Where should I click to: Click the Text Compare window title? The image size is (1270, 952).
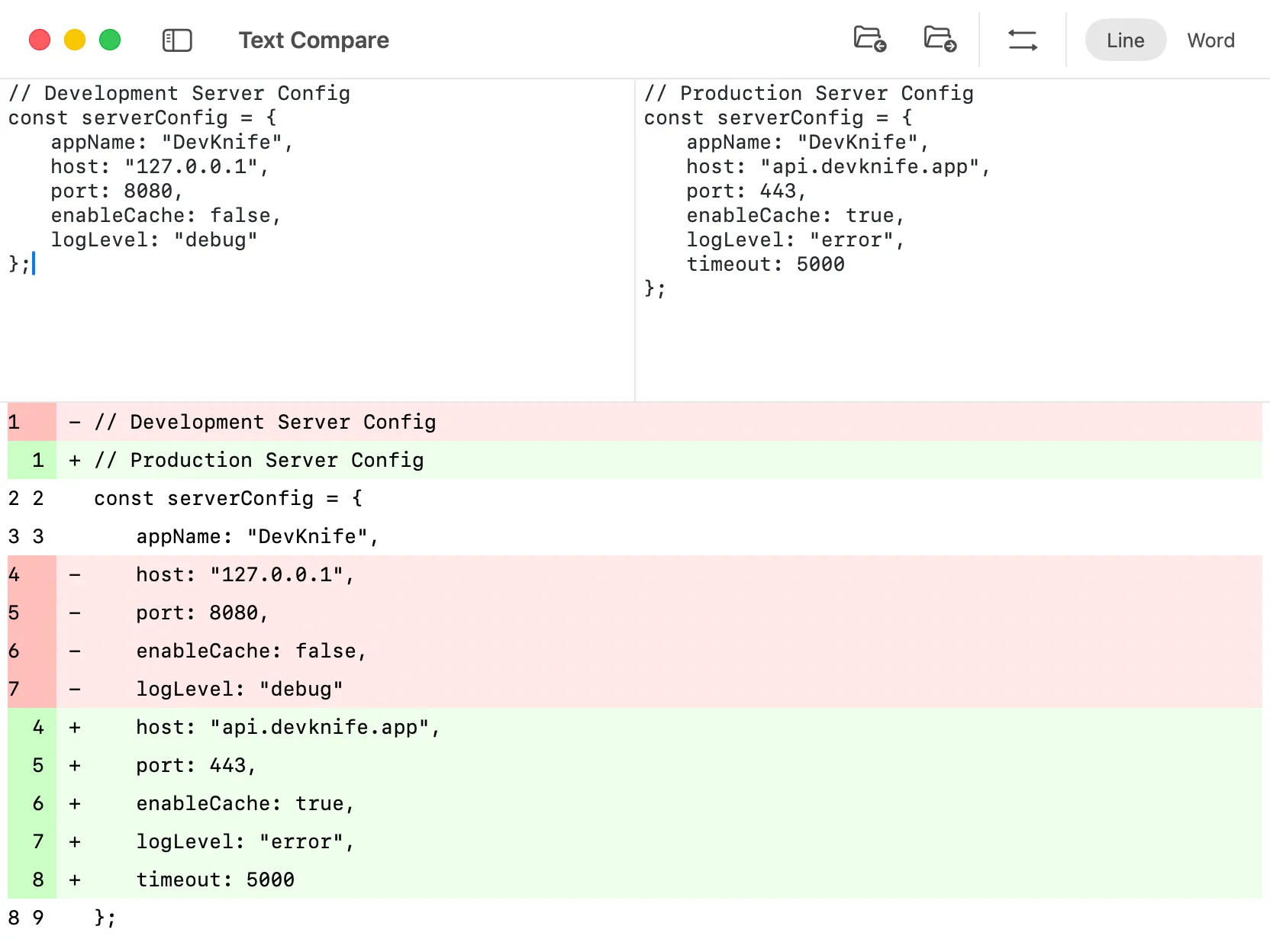click(x=314, y=40)
